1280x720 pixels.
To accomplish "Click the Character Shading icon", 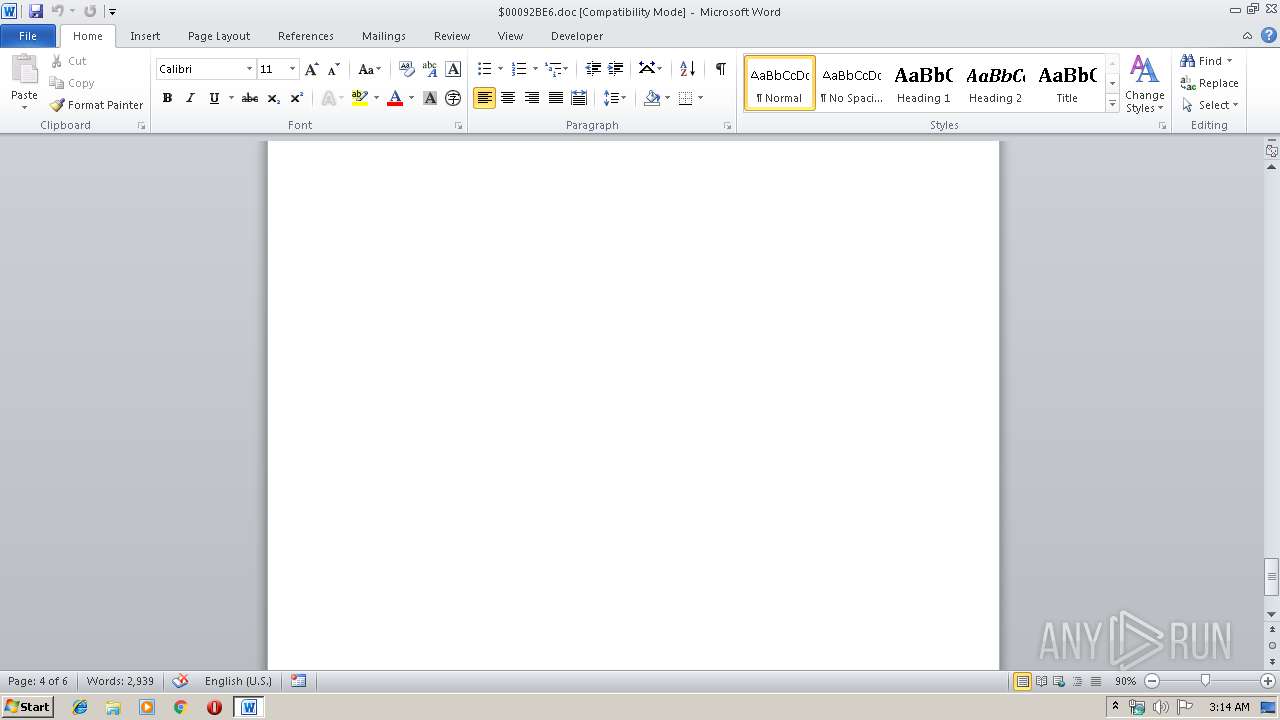I will [430, 98].
